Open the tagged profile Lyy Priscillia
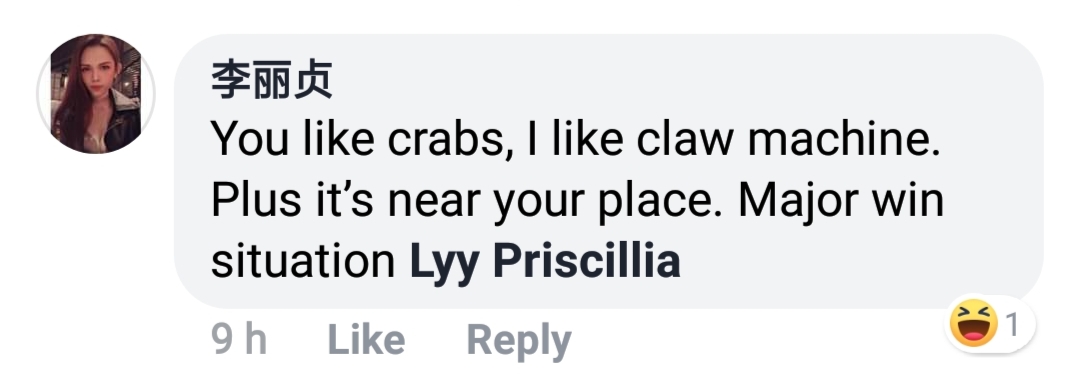1079x391 pixels. (545, 263)
